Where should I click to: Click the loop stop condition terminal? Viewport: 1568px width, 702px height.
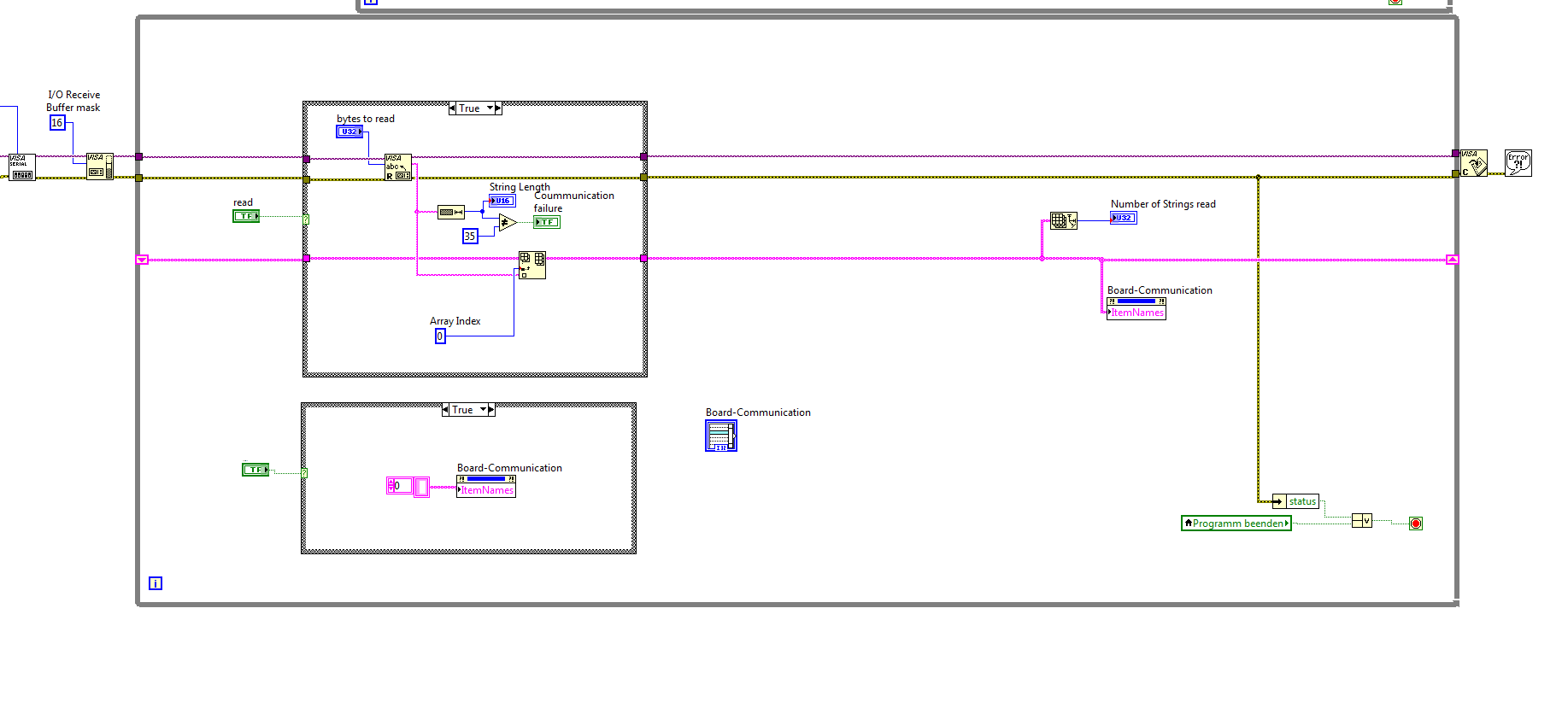(1416, 524)
